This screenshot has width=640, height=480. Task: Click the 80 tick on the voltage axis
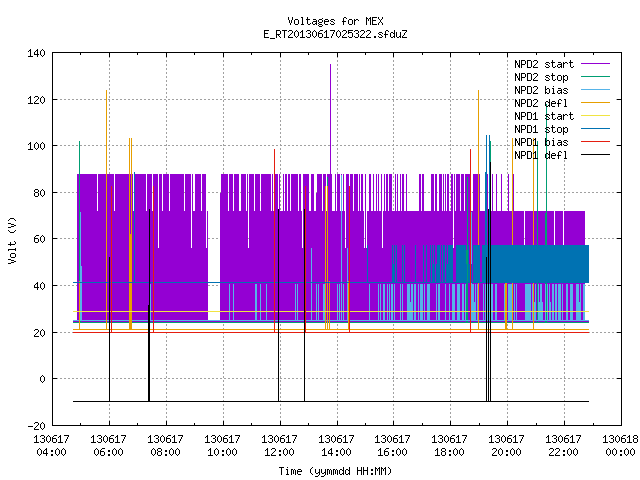39,193
